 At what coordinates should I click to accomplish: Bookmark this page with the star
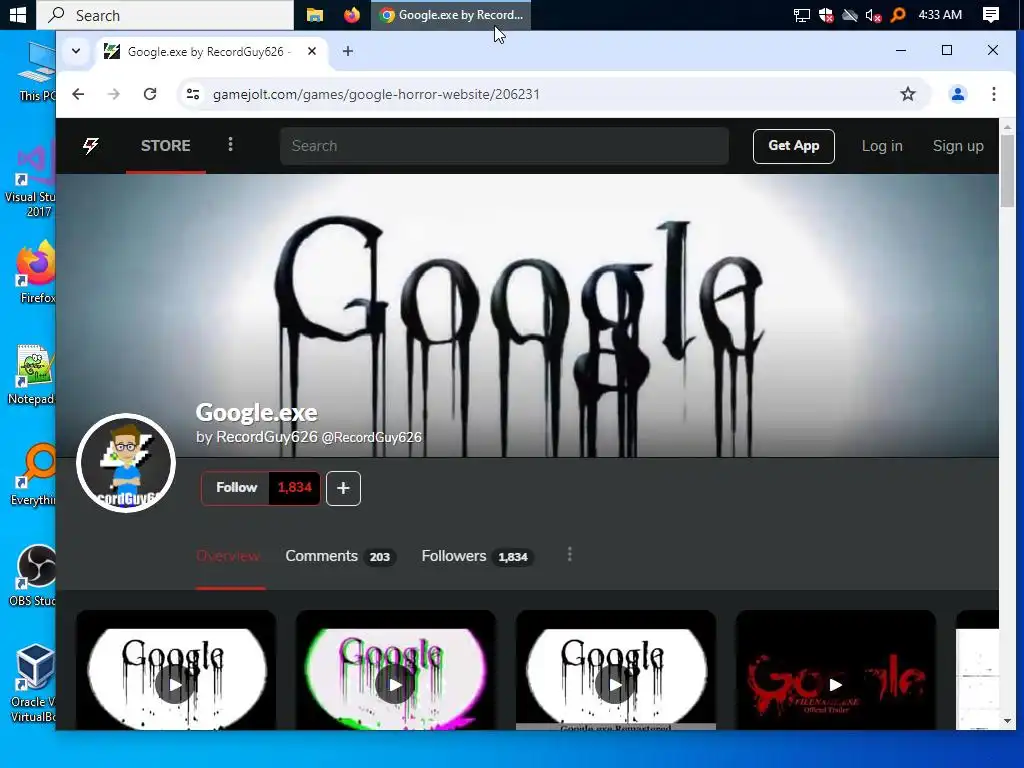click(x=908, y=94)
